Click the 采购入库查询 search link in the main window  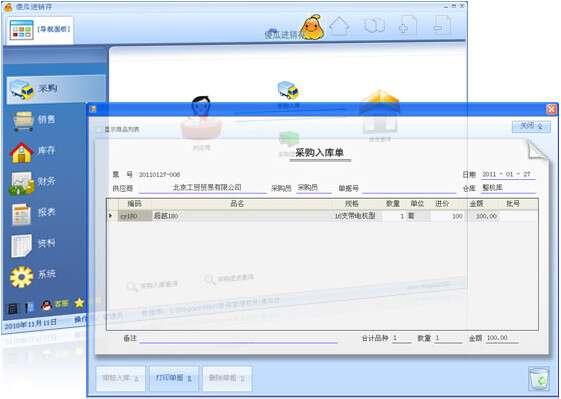(x=152, y=286)
